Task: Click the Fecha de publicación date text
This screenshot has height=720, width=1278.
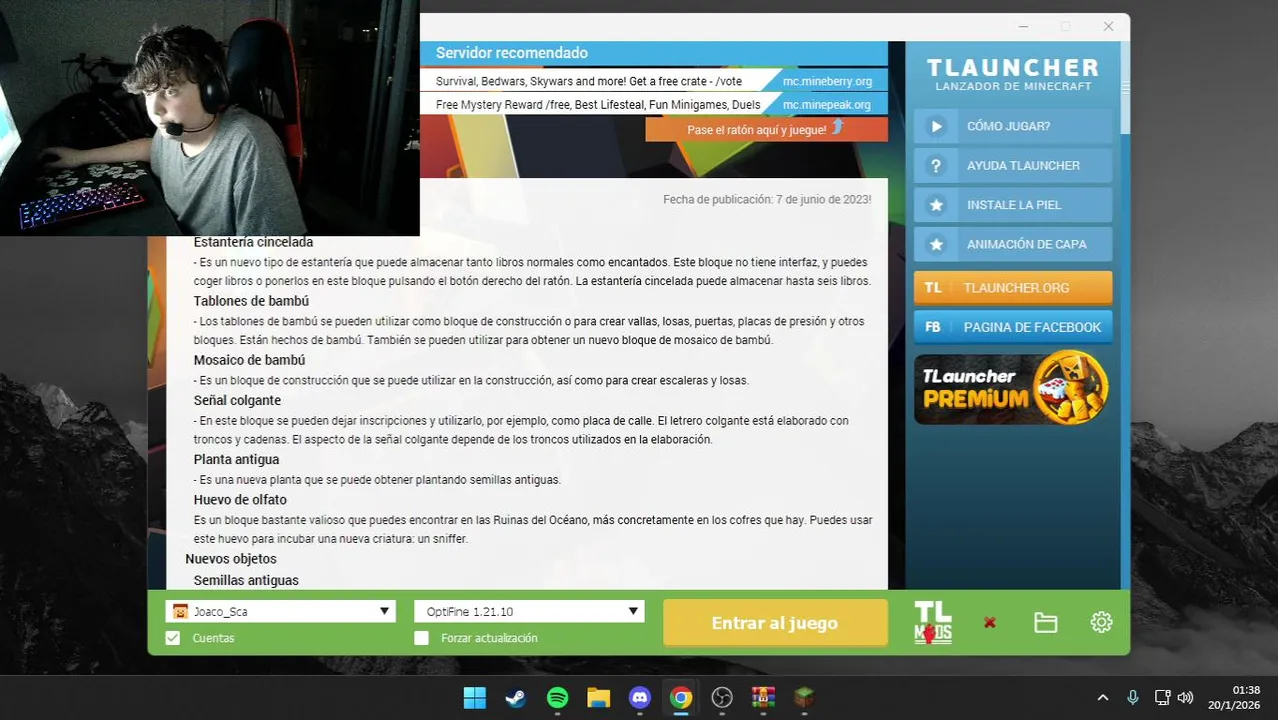Action: (x=767, y=200)
